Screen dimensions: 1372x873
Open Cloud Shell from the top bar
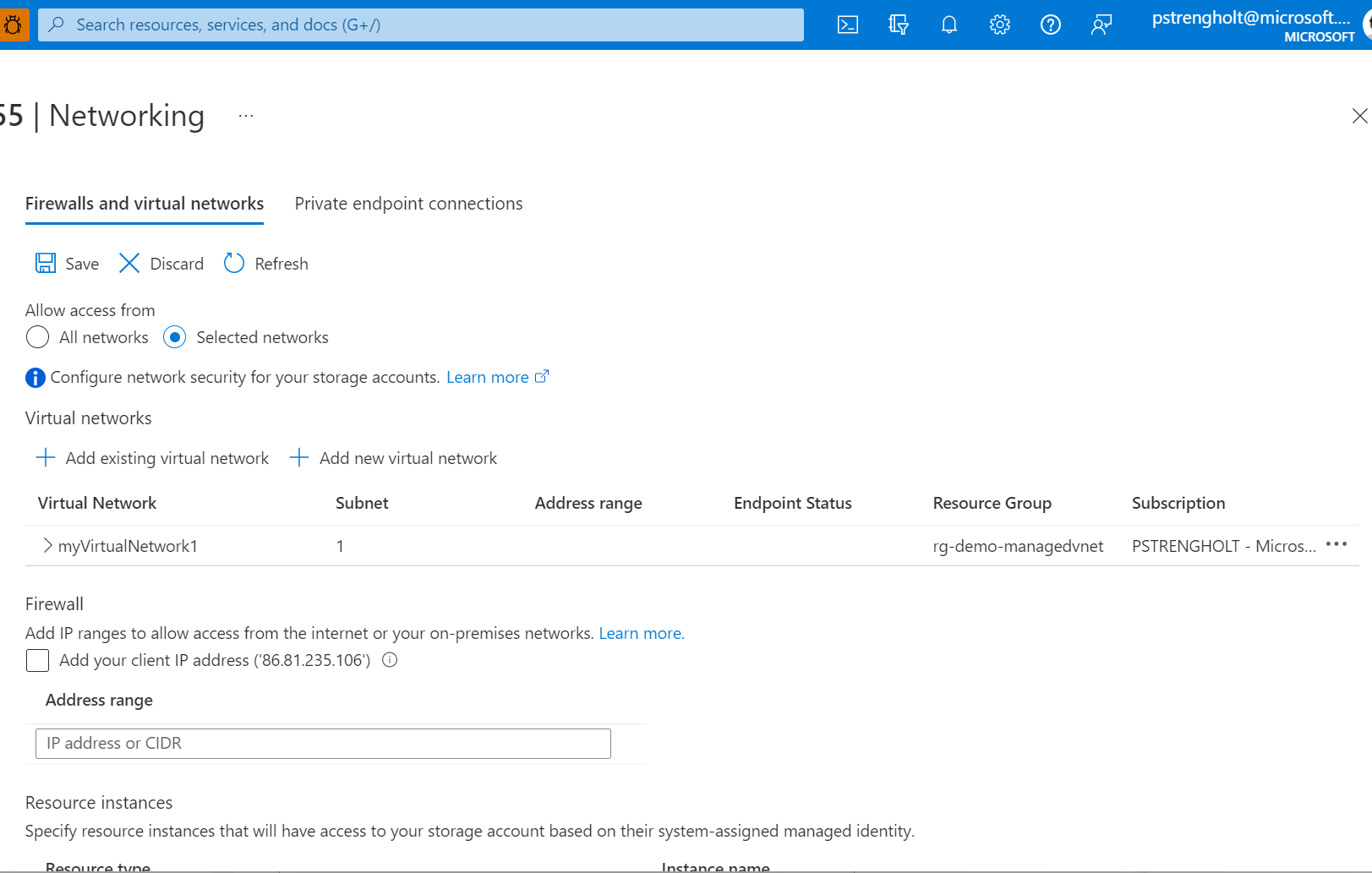847,25
